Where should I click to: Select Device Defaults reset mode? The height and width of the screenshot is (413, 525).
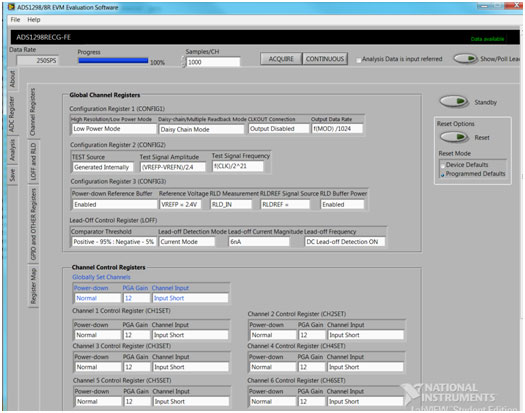(x=443, y=165)
